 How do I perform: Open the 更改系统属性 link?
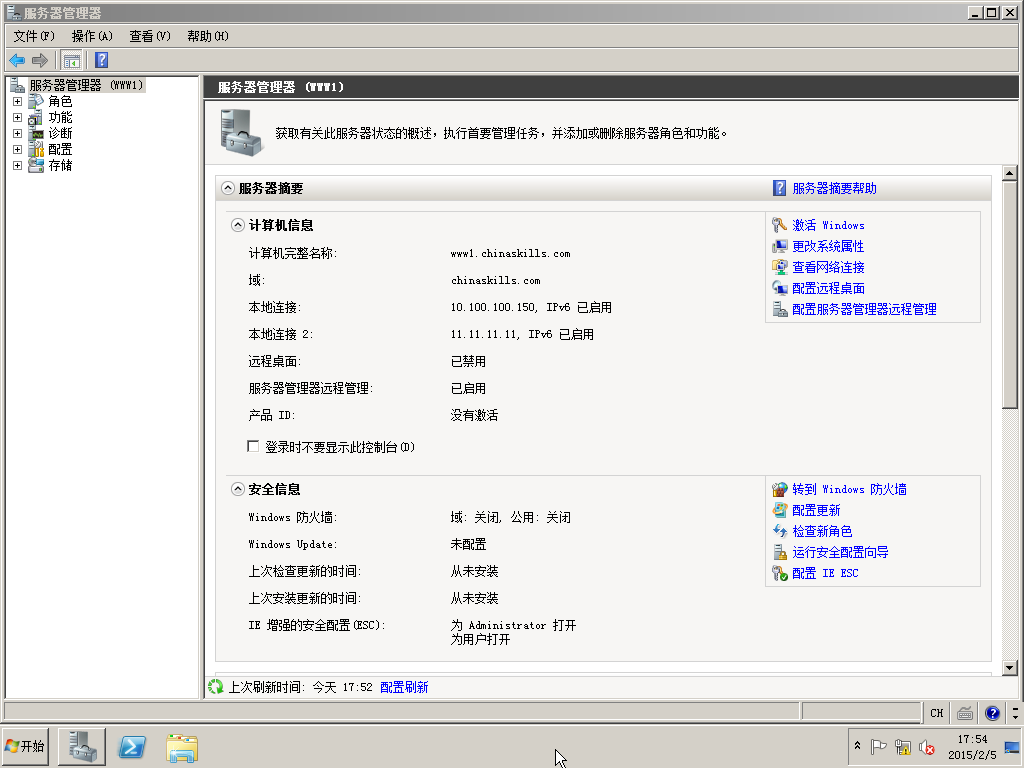tap(828, 246)
